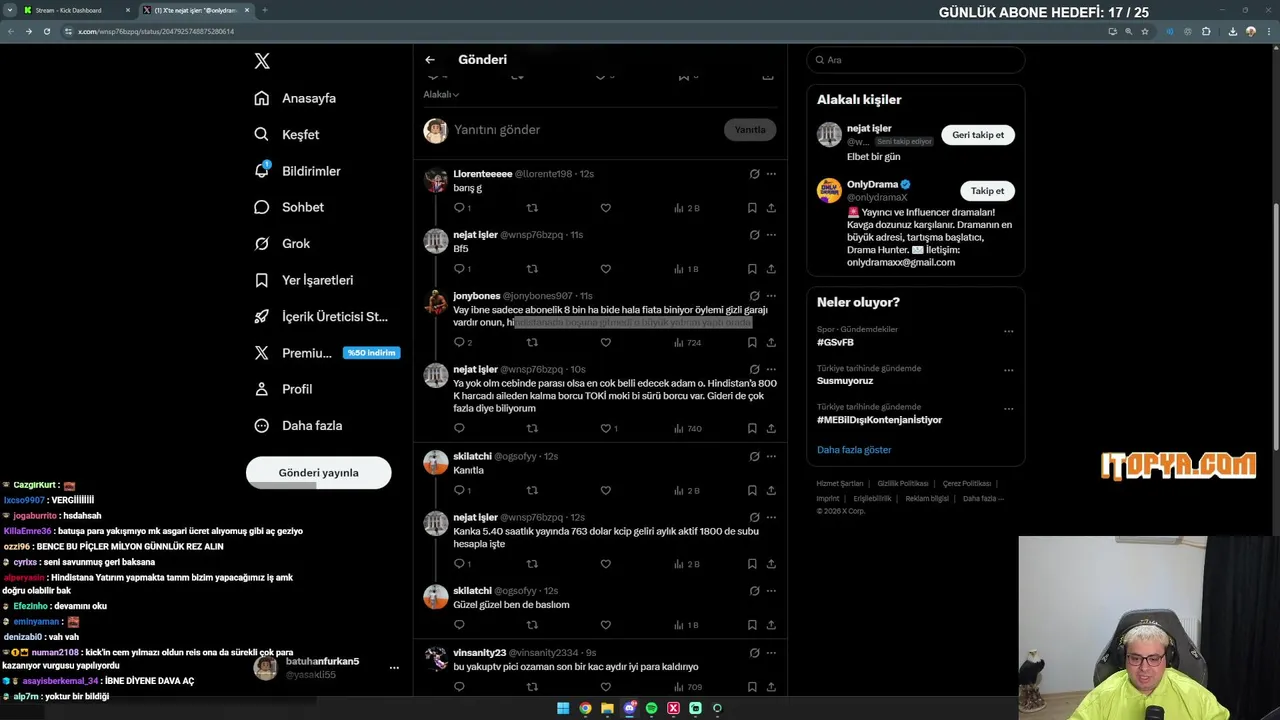The width and height of the screenshot is (1280, 720).
Task: Click the Yanıtını gönder reply field
Action: click(585, 130)
